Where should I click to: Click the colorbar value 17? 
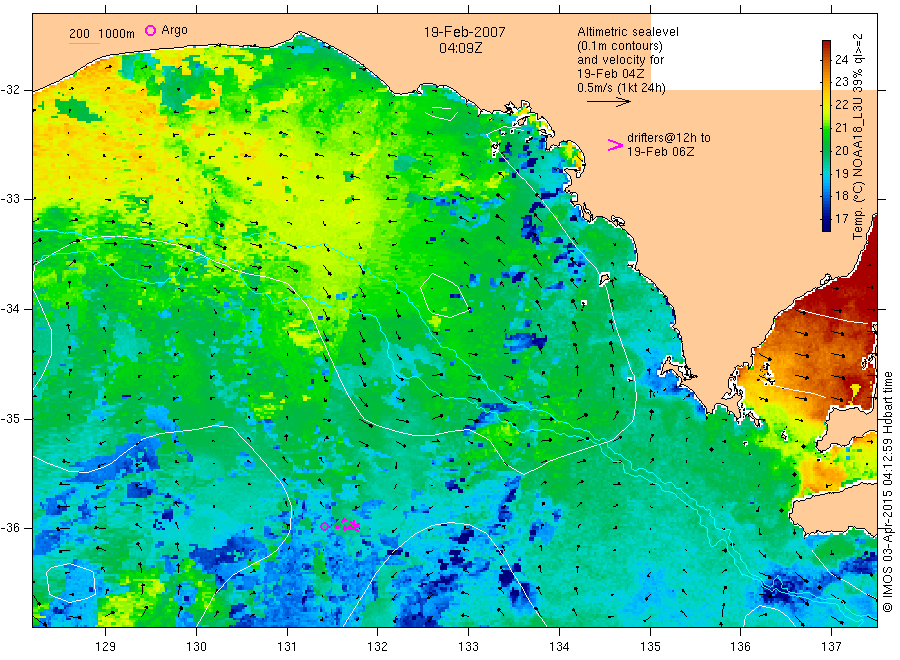click(x=841, y=219)
